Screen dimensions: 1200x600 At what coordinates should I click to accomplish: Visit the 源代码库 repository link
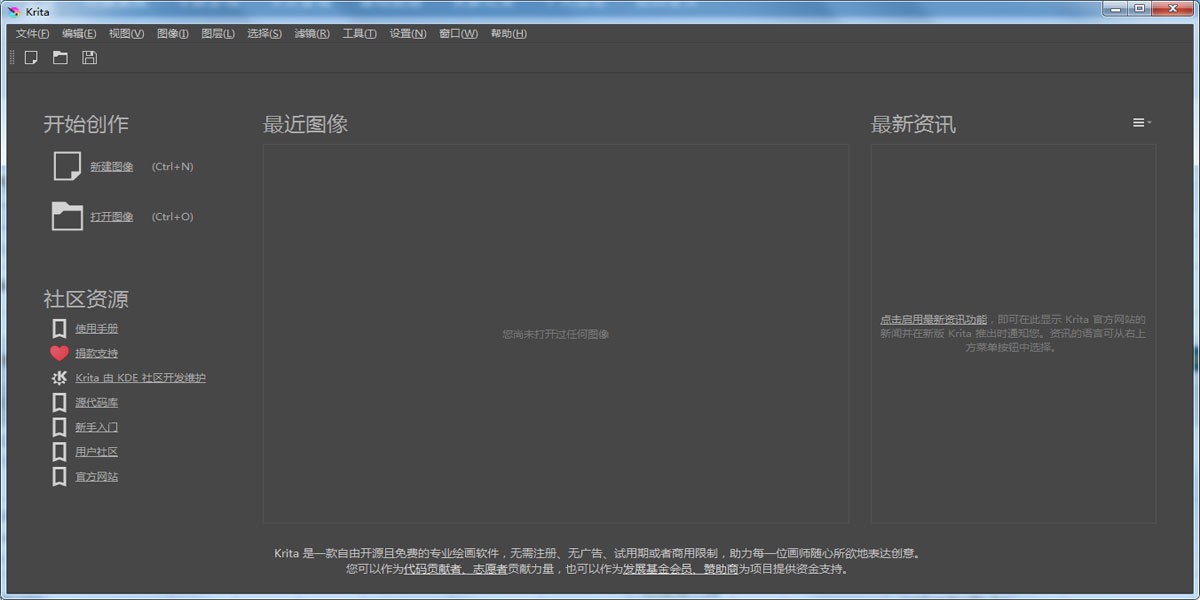coord(96,401)
